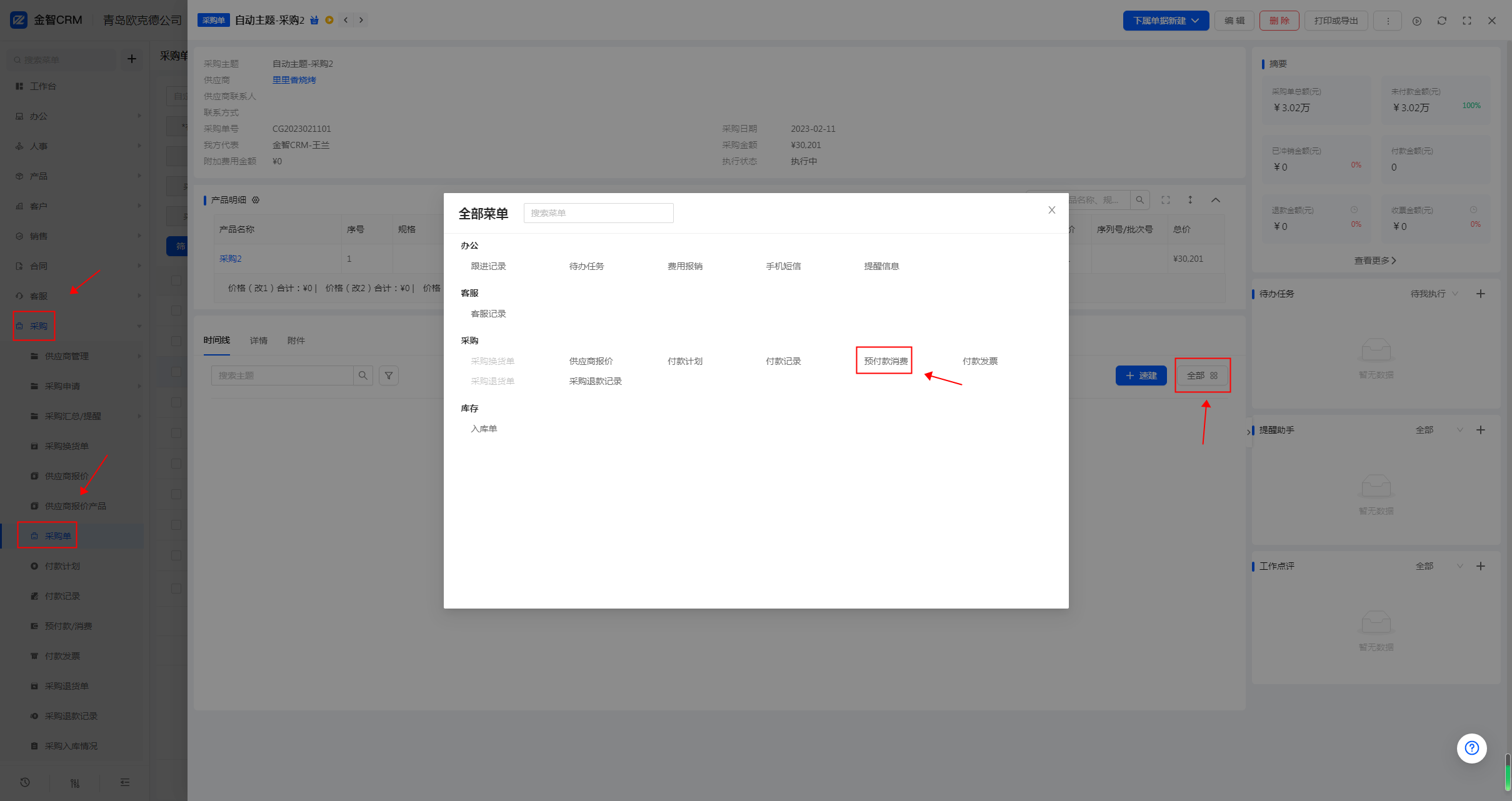
Task: Collapse sidebar using menu fold icon
Action: click(125, 782)
